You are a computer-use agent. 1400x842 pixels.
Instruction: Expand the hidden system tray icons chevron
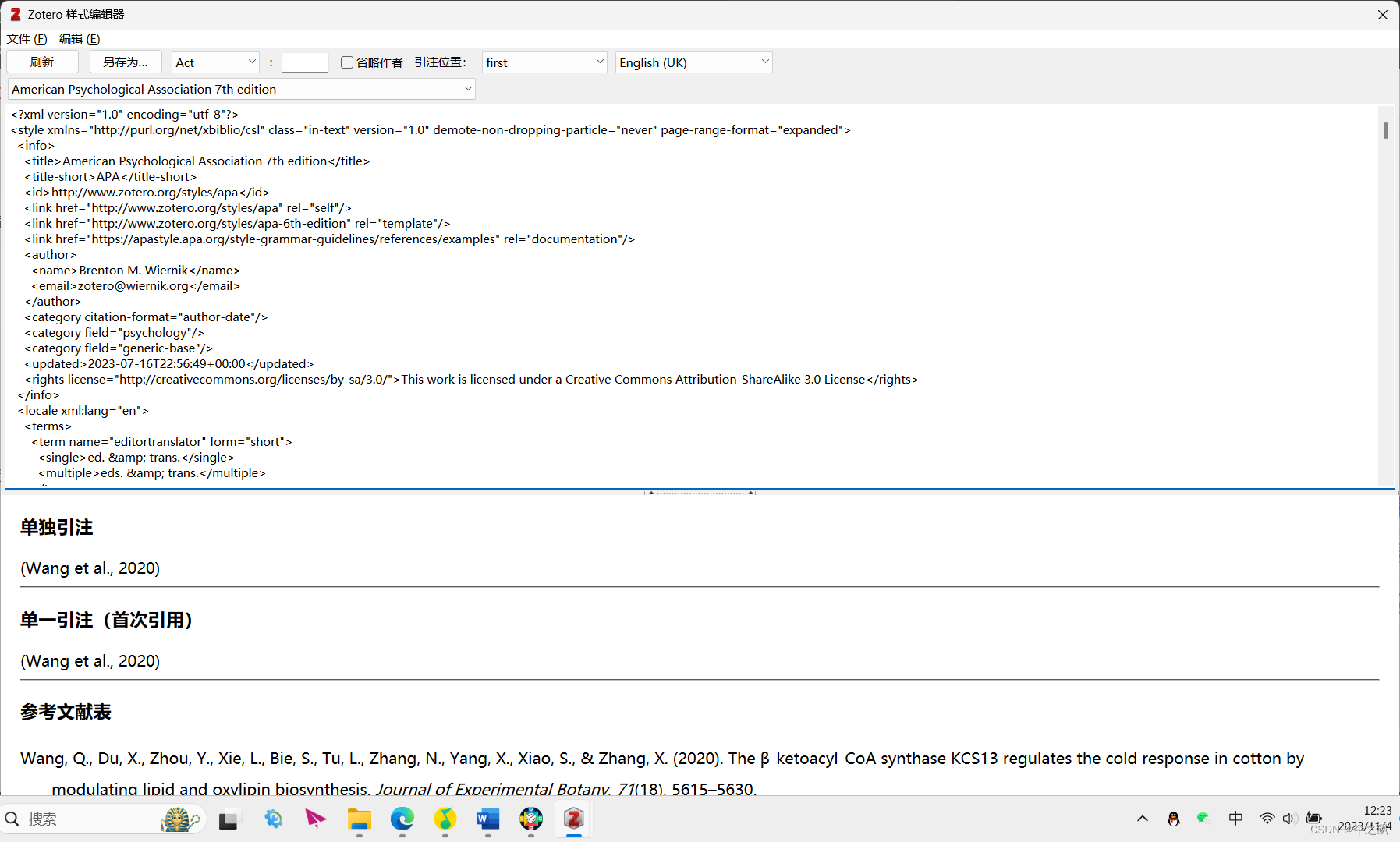click(1143, 819)
